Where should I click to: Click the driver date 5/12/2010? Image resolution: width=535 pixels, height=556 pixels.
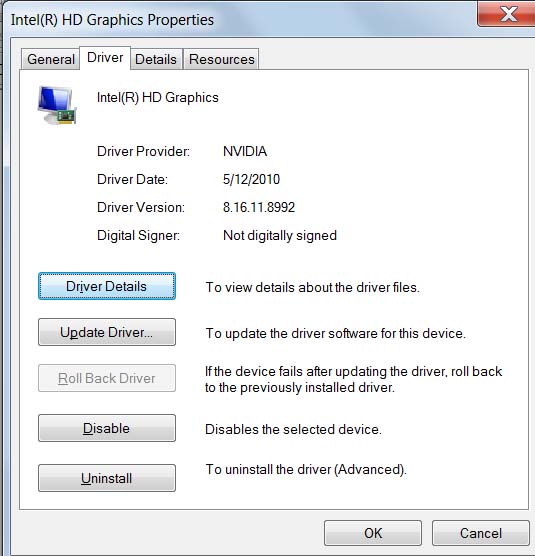click(251, 179)
